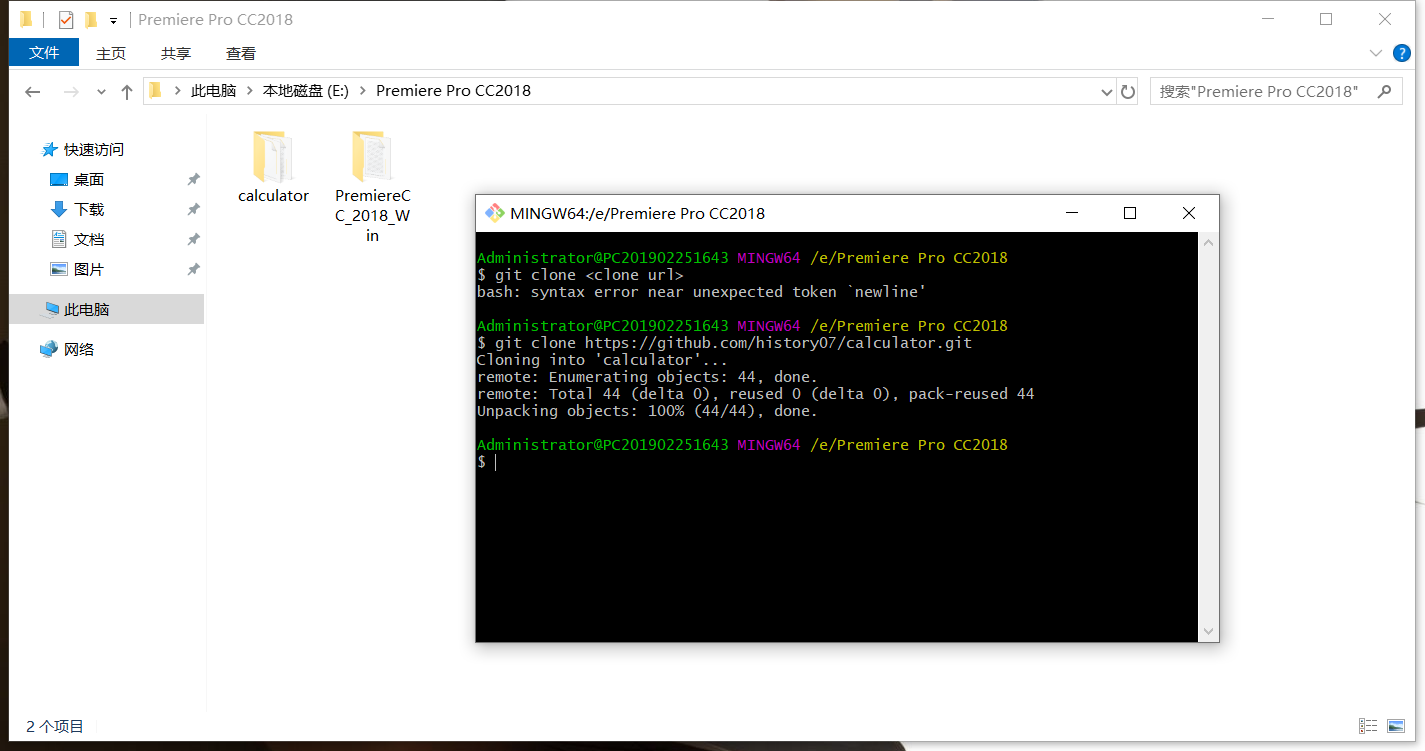Image resolution: width=1425 pixels, height=751 pixels.
Task: Open the recent locations dropdown arrow
Action: (101, 91)
